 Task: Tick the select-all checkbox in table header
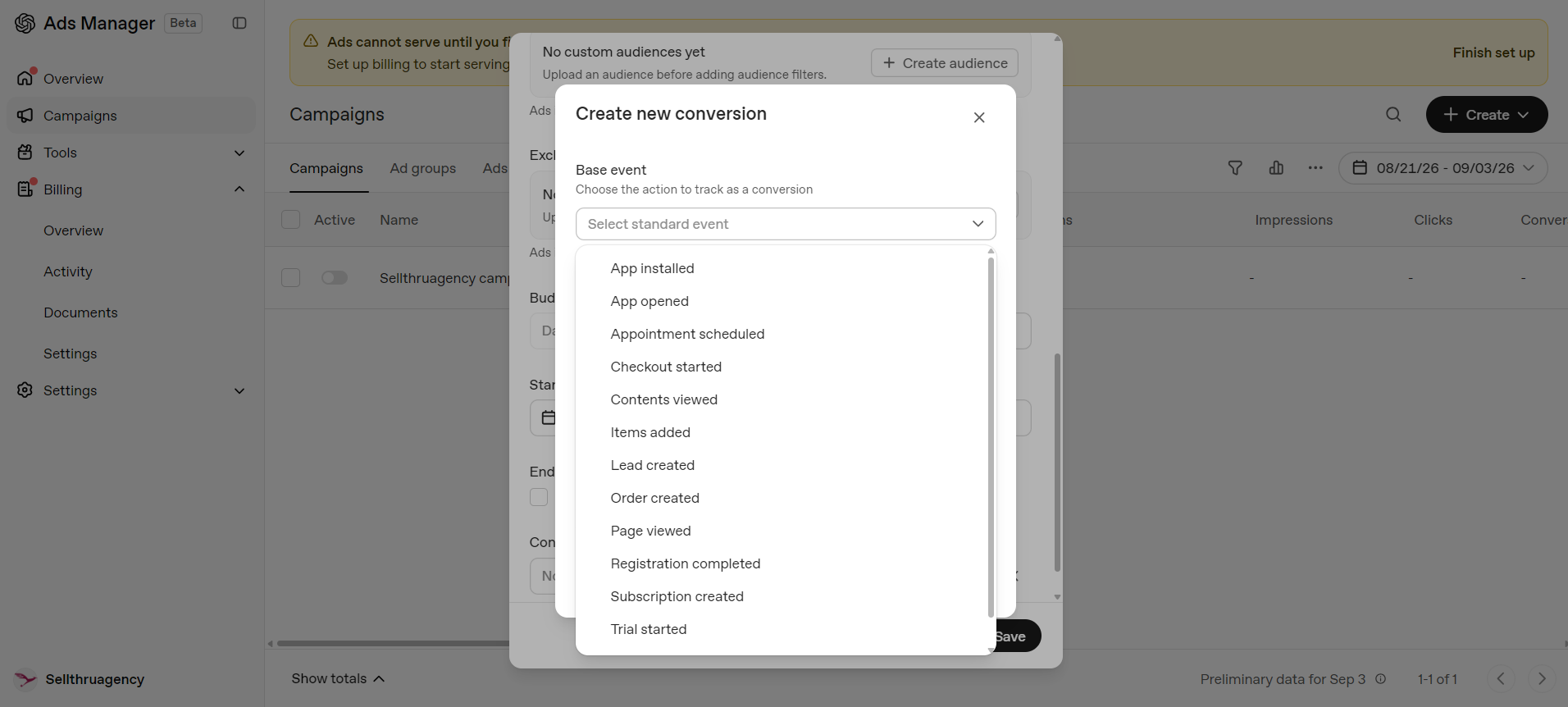click(290, 220)
